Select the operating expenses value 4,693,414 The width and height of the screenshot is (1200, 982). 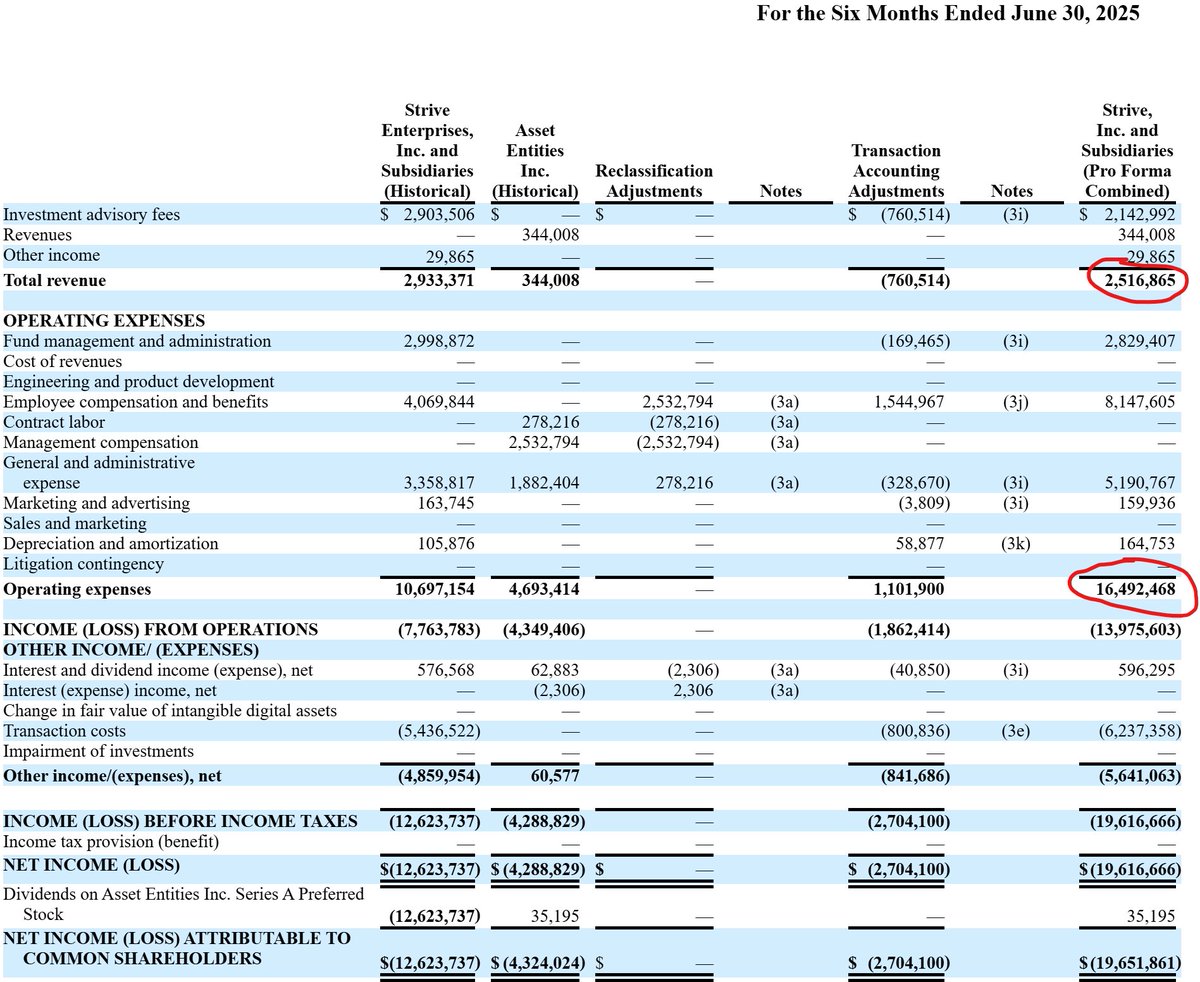pos(544,589)
